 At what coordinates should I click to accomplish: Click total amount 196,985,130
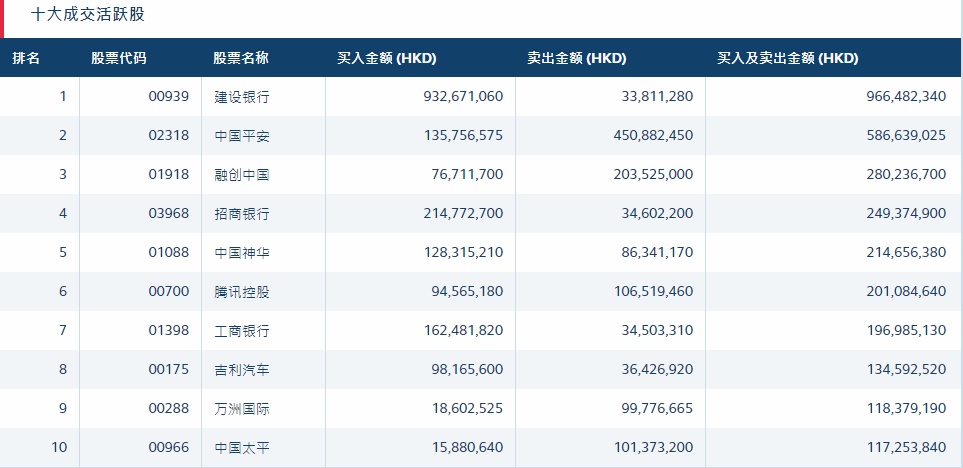906,330
